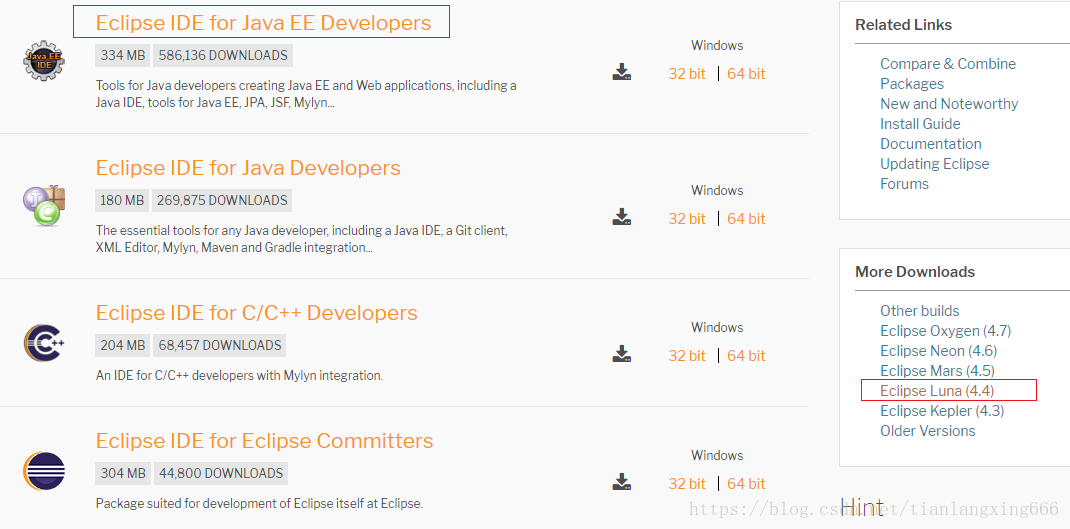Select Eclipse Oxygen (4.7)
The height and width of the screenshot is (529, 1070).
945,331
